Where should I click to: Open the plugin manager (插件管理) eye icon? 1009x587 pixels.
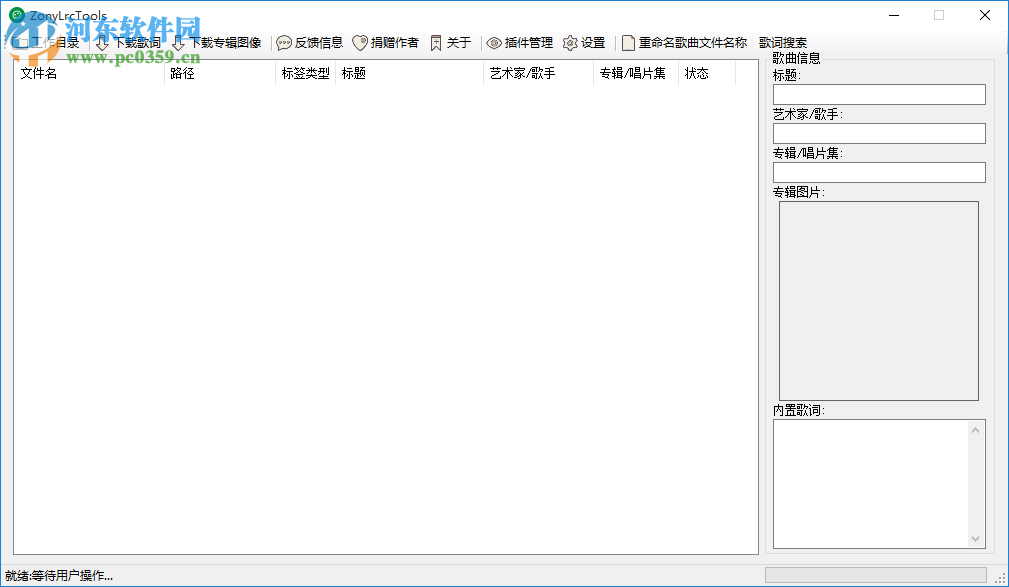point(494,42)
